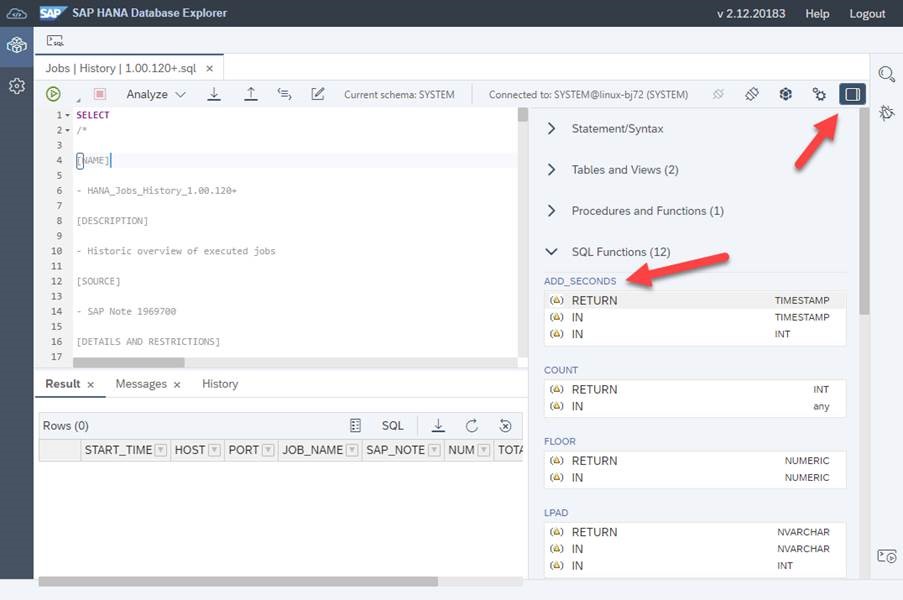Toggle the statement help side panel button
The image size is (903, 600).
(x=852, y=94)
